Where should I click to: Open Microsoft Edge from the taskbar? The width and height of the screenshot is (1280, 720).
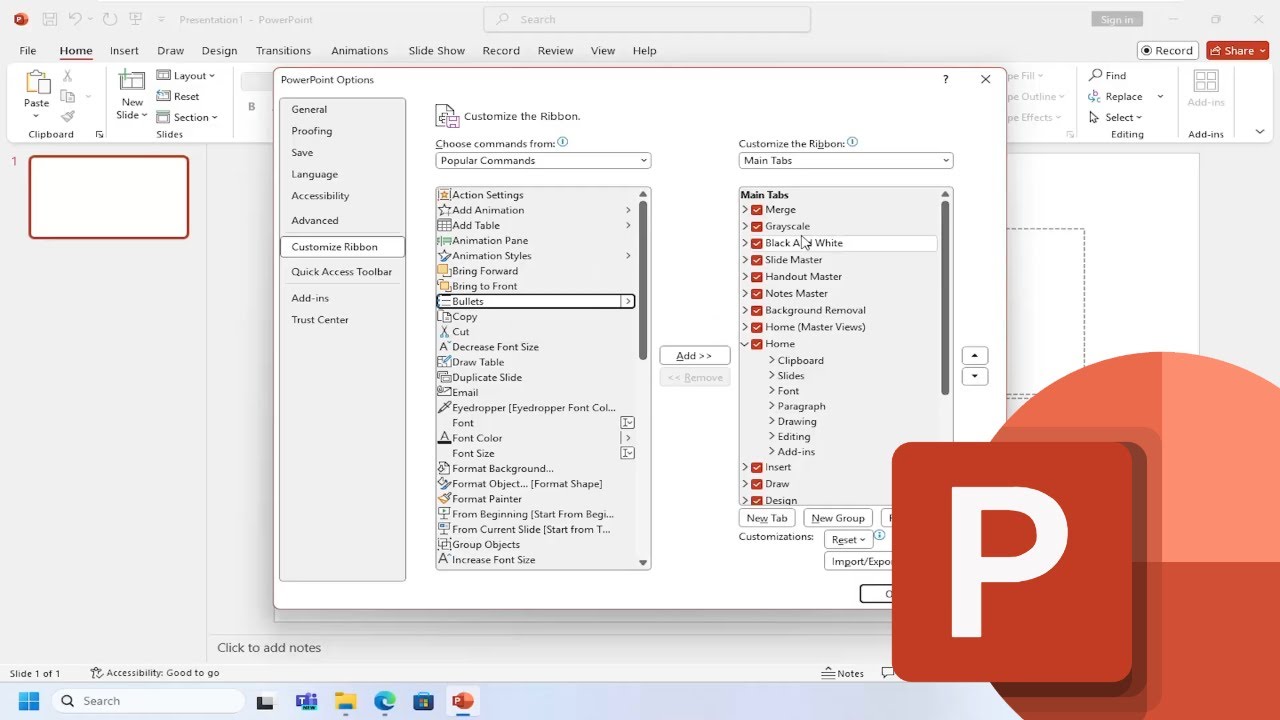coord(384,701)
